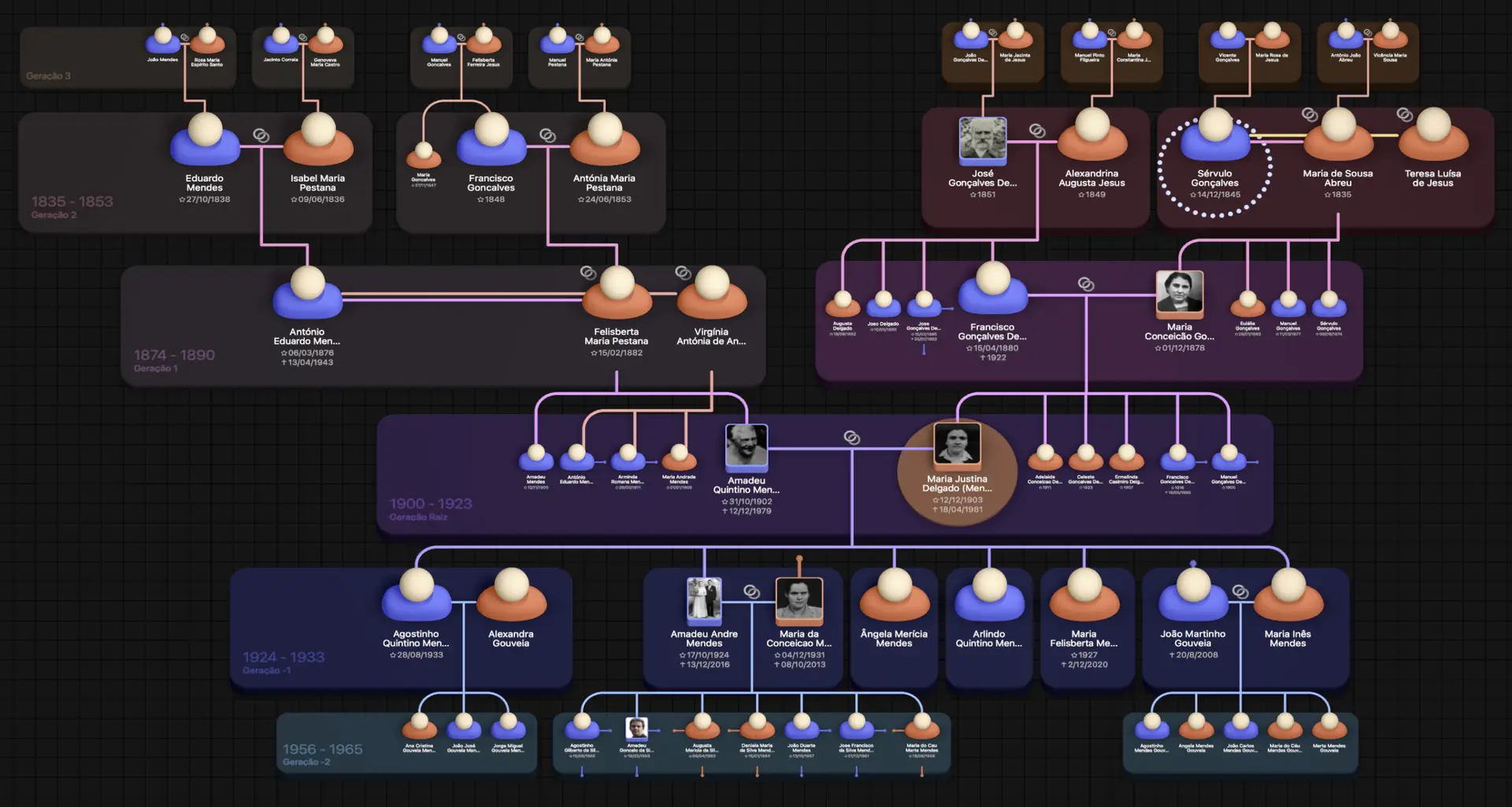Image resolution: width=1512 pixels, height=807 pixels.
Task: Open Maria Justina Delgado's portrait photo
Action: point(957,443)
